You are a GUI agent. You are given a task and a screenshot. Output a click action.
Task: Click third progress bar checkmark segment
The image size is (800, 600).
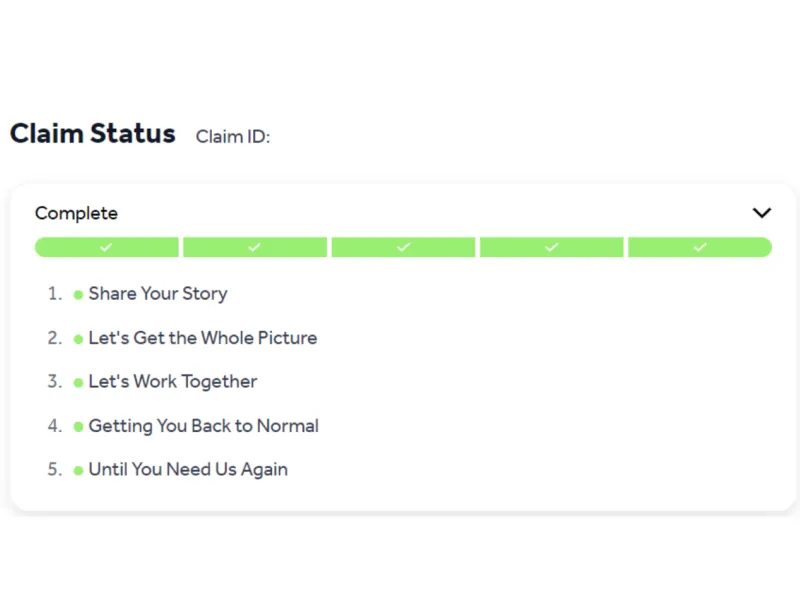[x=403, y=247]
